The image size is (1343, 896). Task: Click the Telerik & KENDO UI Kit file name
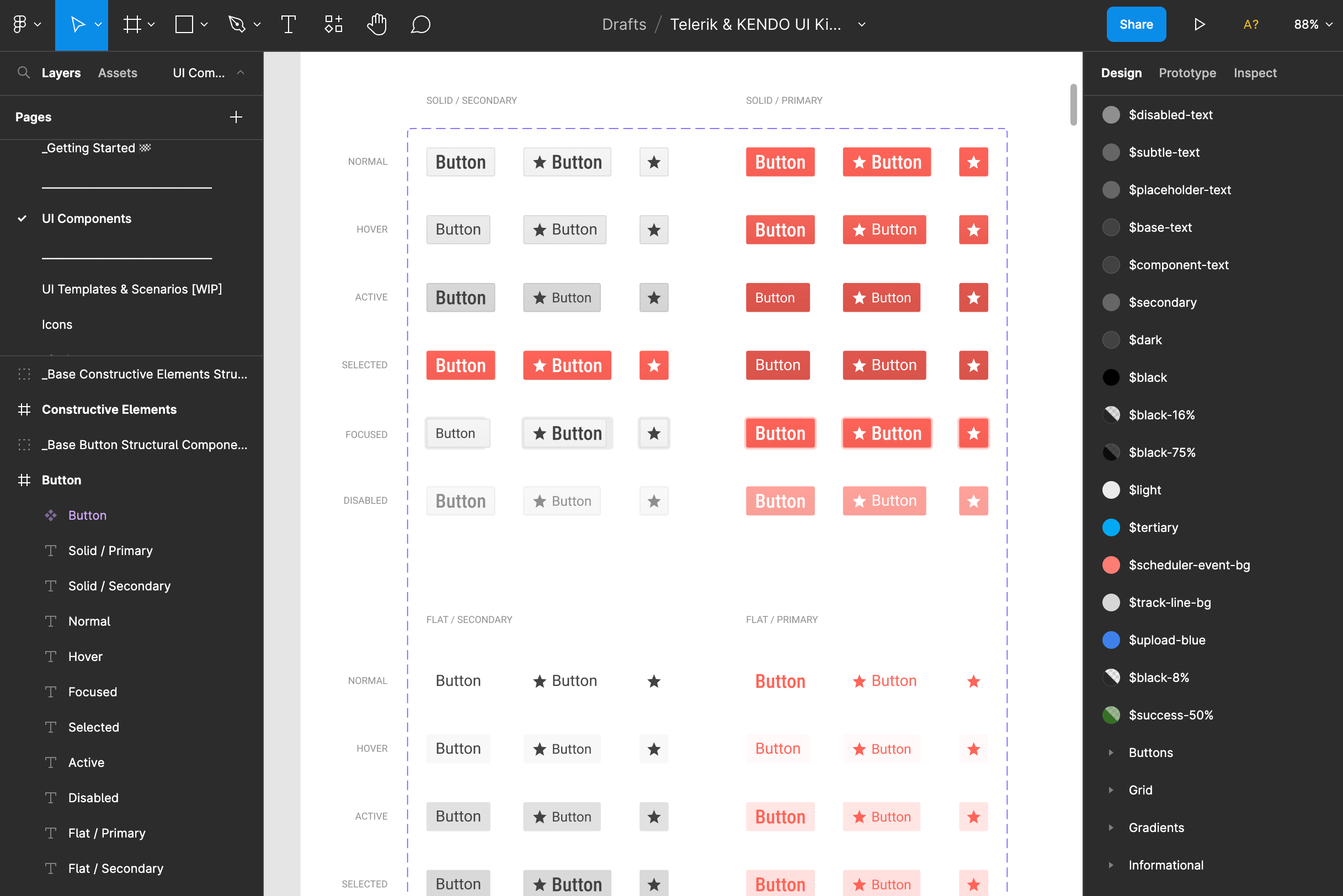(755, 24)
